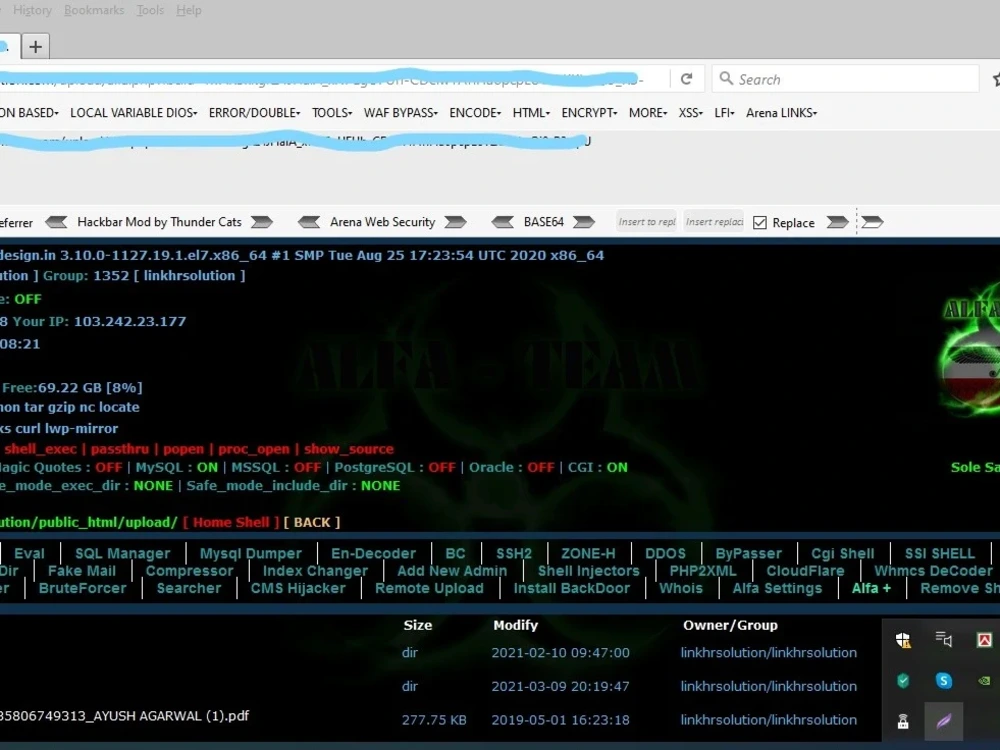Screen dimensions: 1000x750
Task: Expand the XSS dropdown
Action: (691, 113)
